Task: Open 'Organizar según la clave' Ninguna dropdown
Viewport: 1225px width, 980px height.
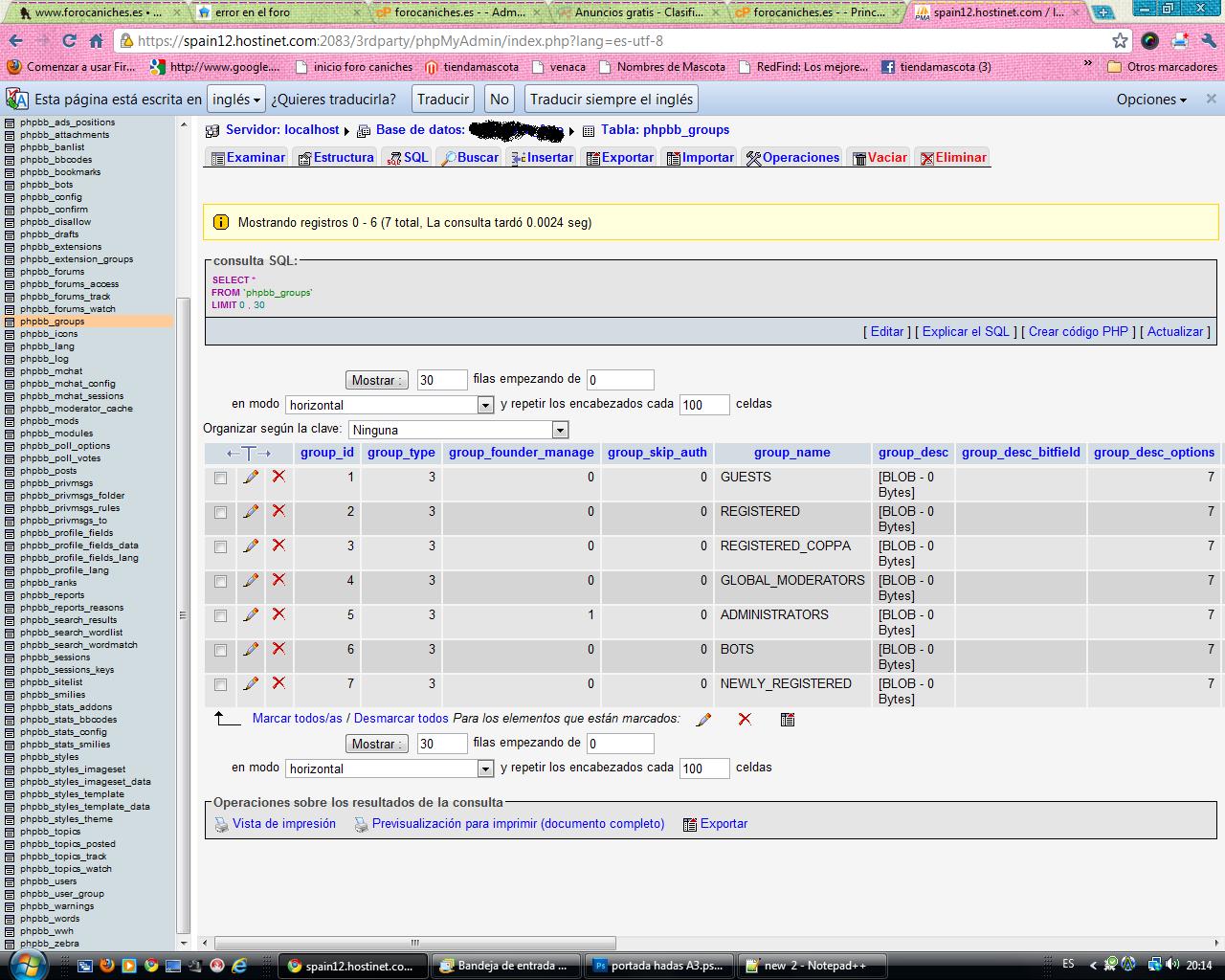Action: click(458, 430)
